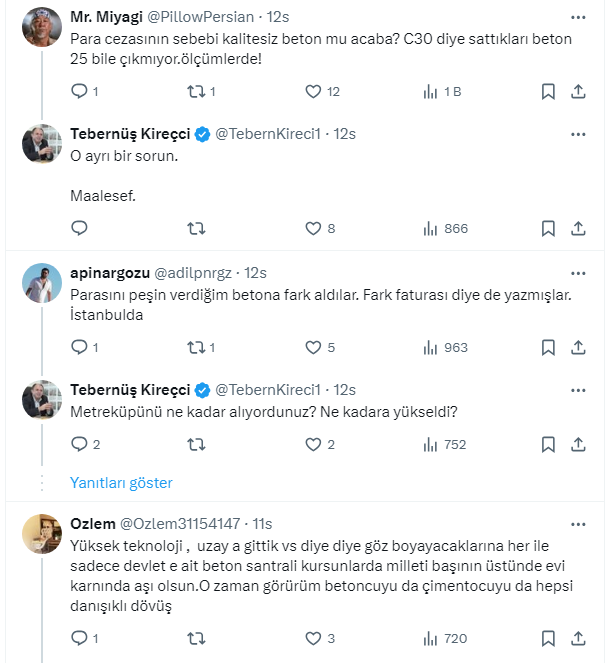Image resolution: width=611 pixels, height=663 pixels.
Task: Retweet Mr. Miyagi's tweet
Action: pyautogui.click(x=196, y=92)
